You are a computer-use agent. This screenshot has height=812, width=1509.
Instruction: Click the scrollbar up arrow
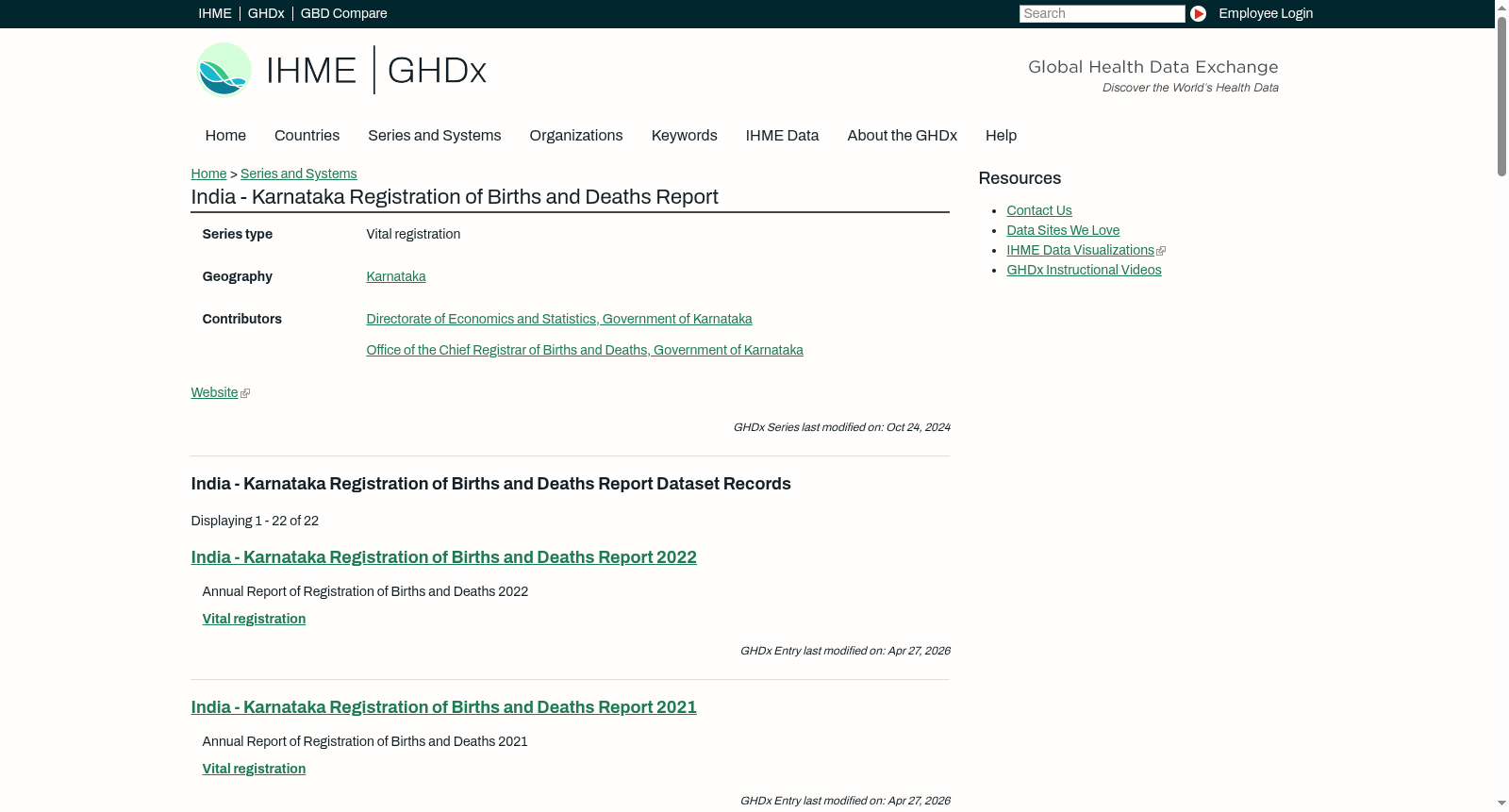coord(1501,7)
